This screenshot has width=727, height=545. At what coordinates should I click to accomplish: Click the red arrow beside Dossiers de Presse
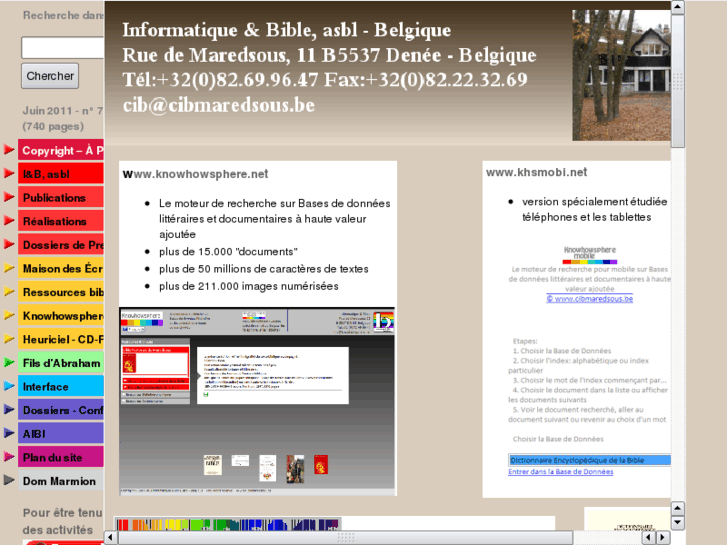(9, 244)
